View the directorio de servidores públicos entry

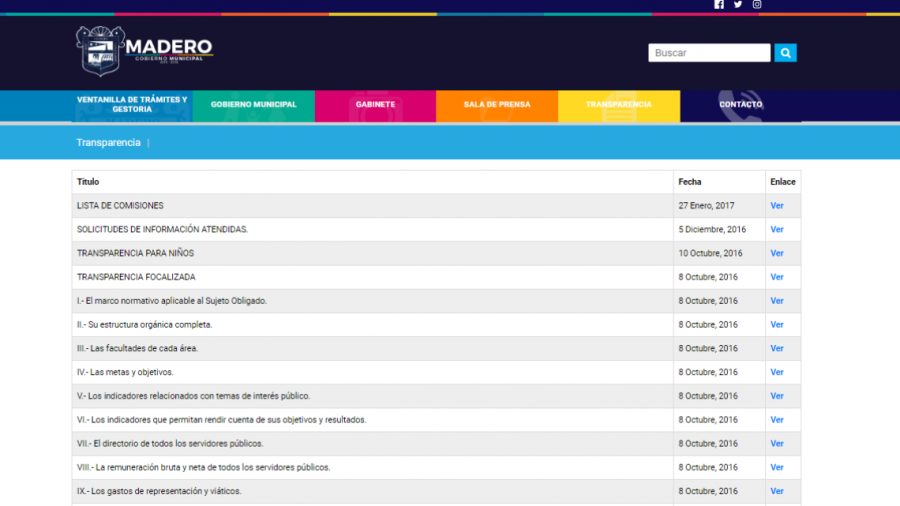[777, 444]
